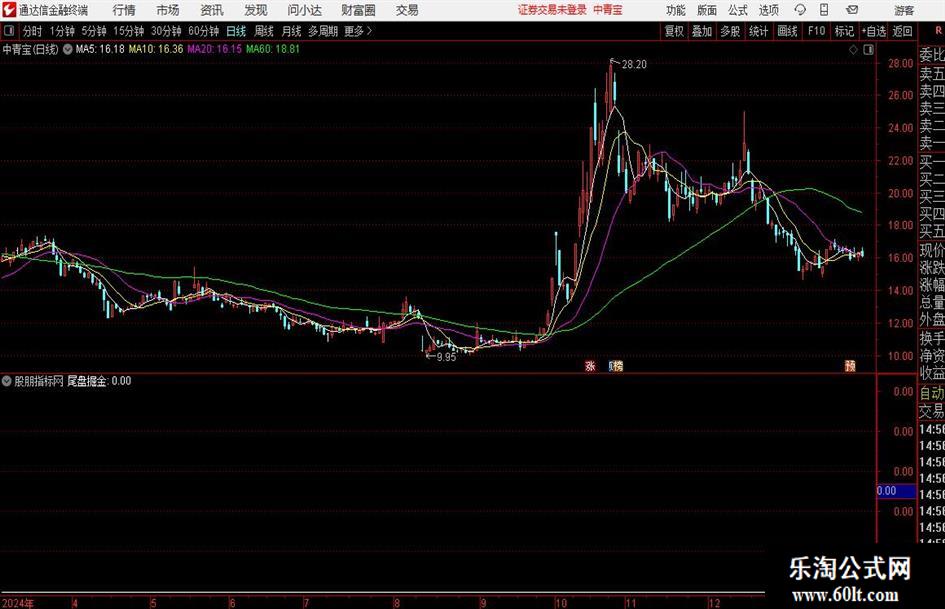Click the 画线 drawing button
945x609 pixels.
(787, 31)
